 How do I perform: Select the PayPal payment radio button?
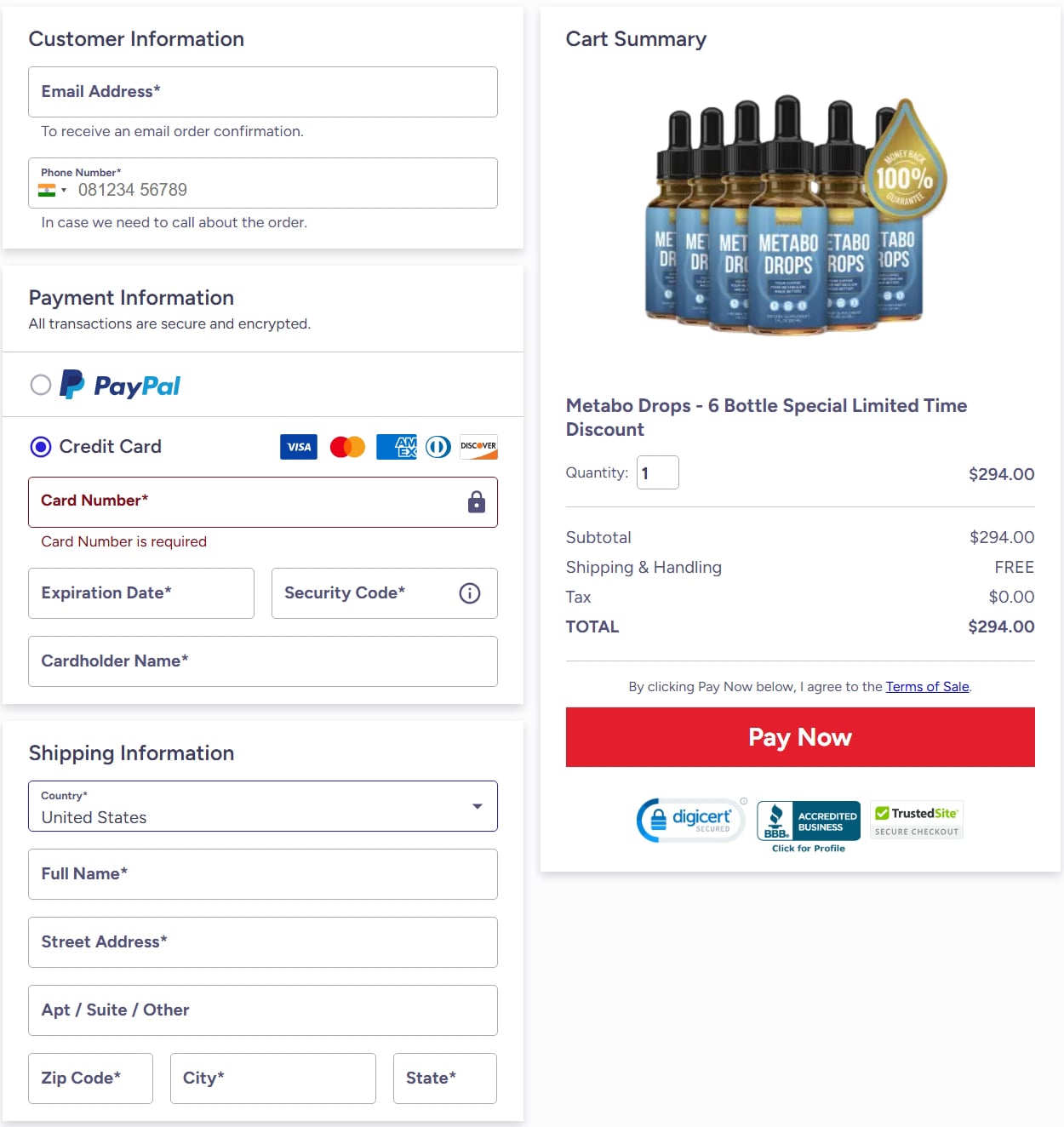41,385
